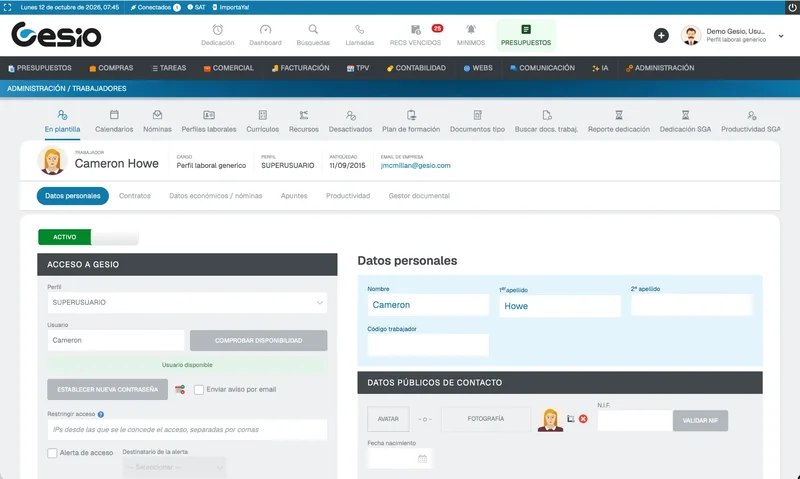Viewport: 800px width, 479px height.
Task: Open Buscar docs. trabaj. icon
Action: (x=546, y=115)
